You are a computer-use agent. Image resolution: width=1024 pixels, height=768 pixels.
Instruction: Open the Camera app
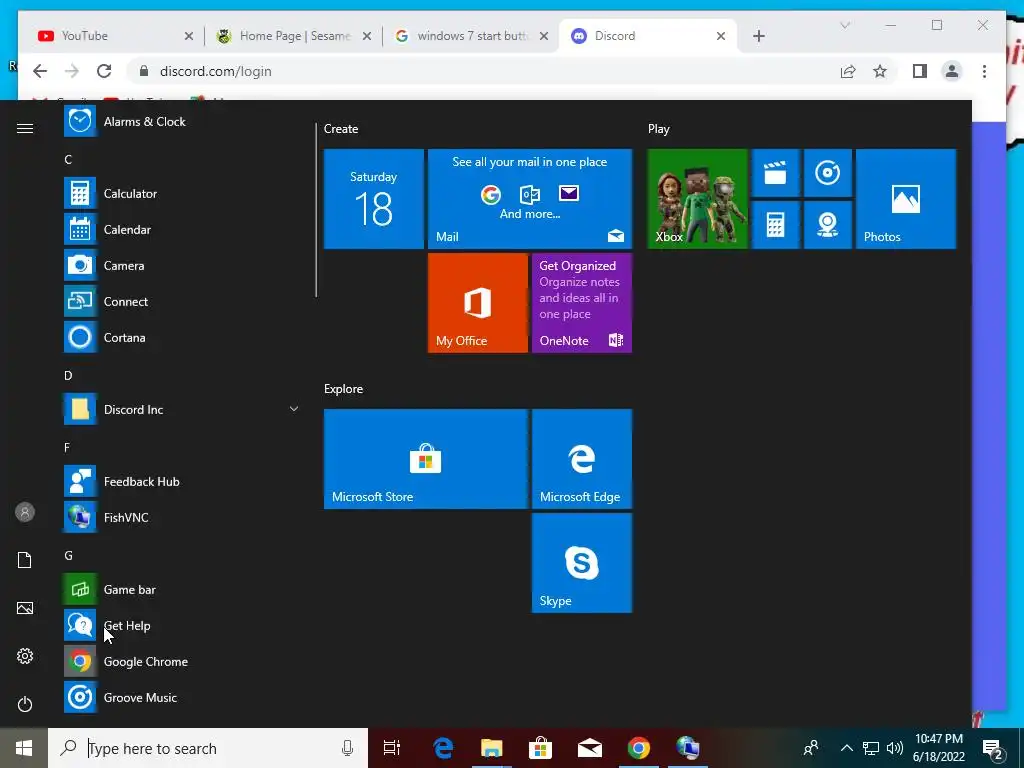182,265
